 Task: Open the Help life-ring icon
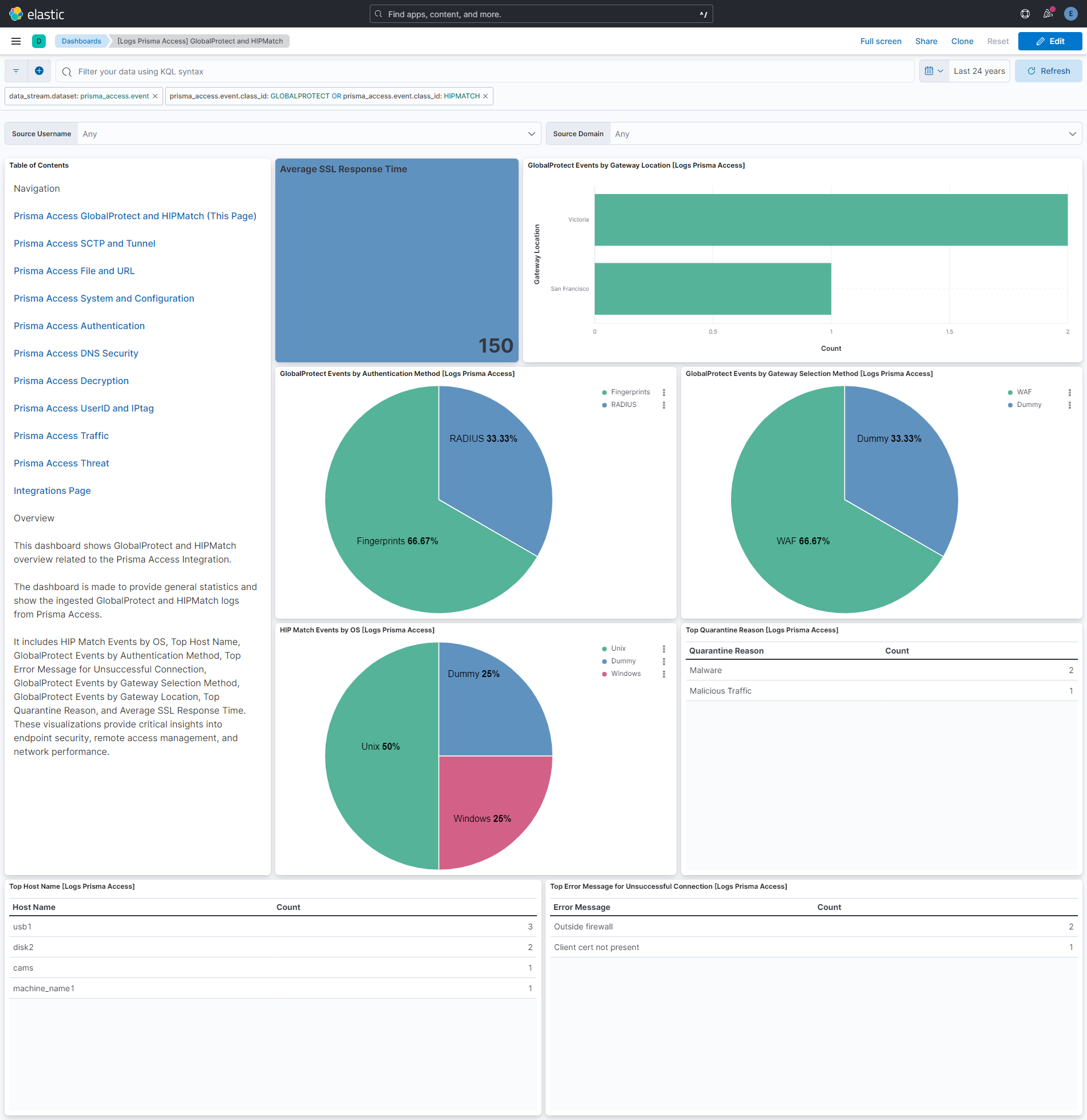pos(1025,13)
